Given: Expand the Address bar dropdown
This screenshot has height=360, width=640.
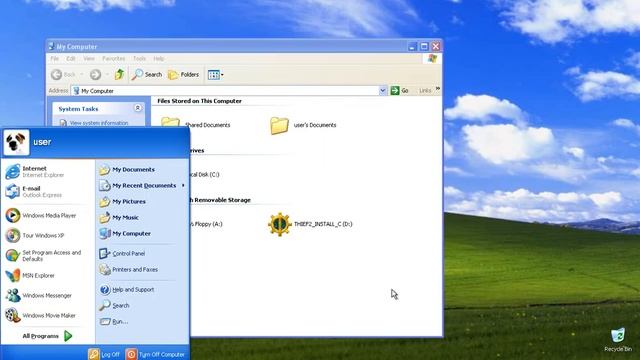Looking at the screenshot, I should tap(382, 91).
